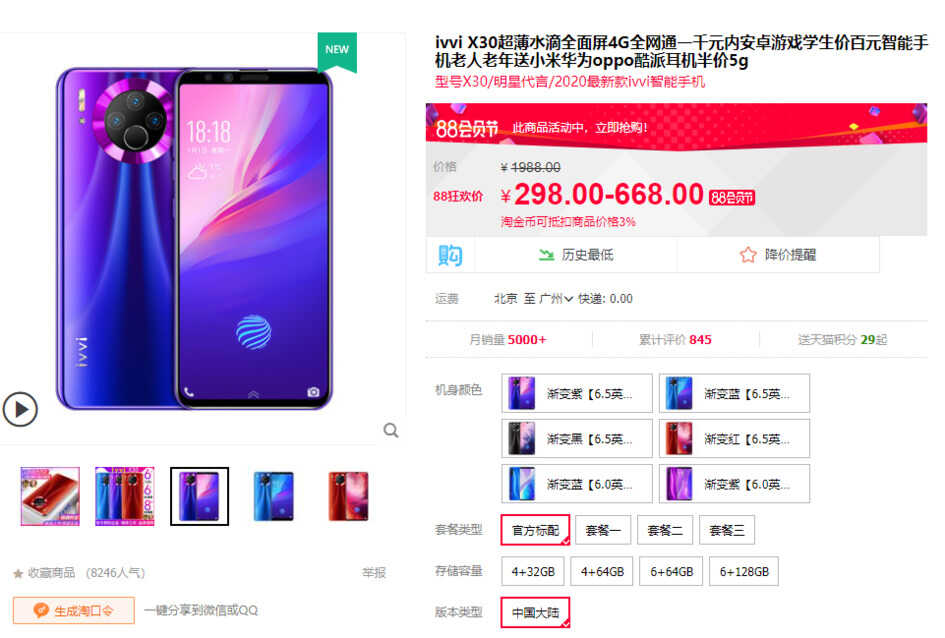The image size is (945, 638).
Task: Select the 渐变黑 6.5英寸 color option
Action: pos(577,439)
